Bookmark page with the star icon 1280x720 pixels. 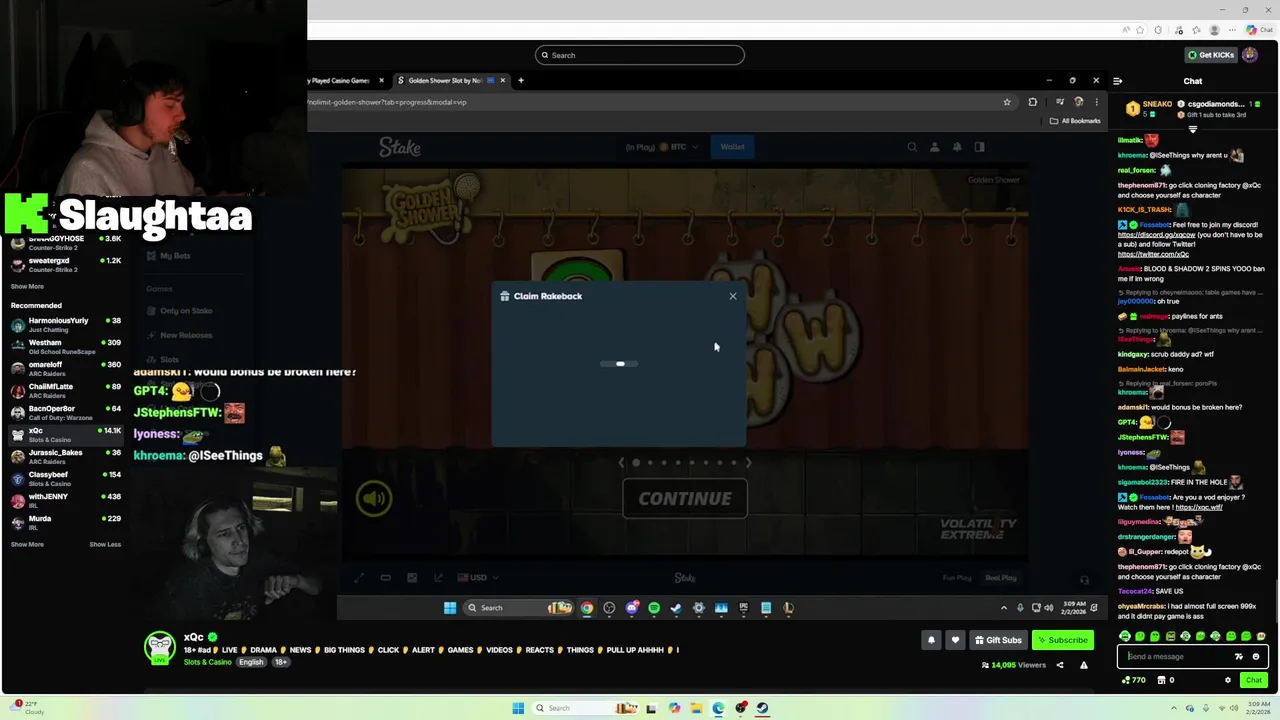tap(1007, 102)
